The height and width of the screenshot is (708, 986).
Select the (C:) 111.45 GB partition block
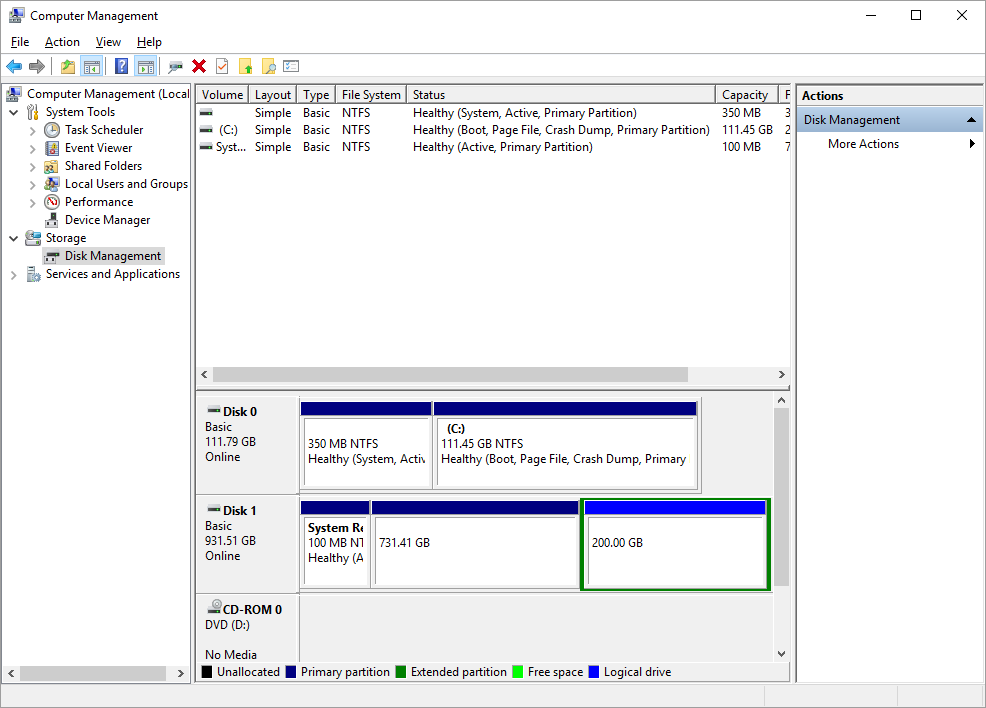click(565, 445)
